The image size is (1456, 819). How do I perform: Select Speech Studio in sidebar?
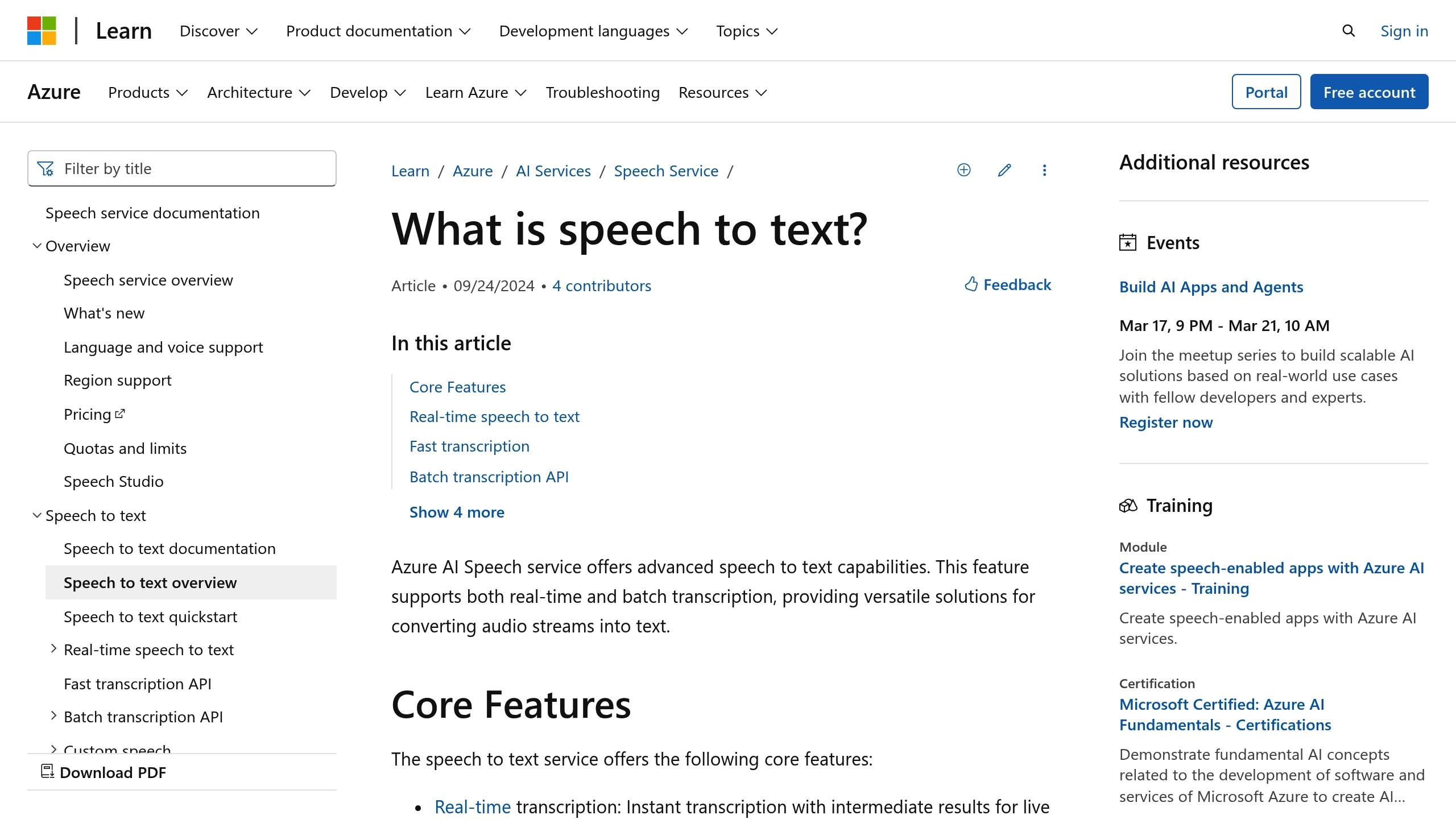[114, 481]
